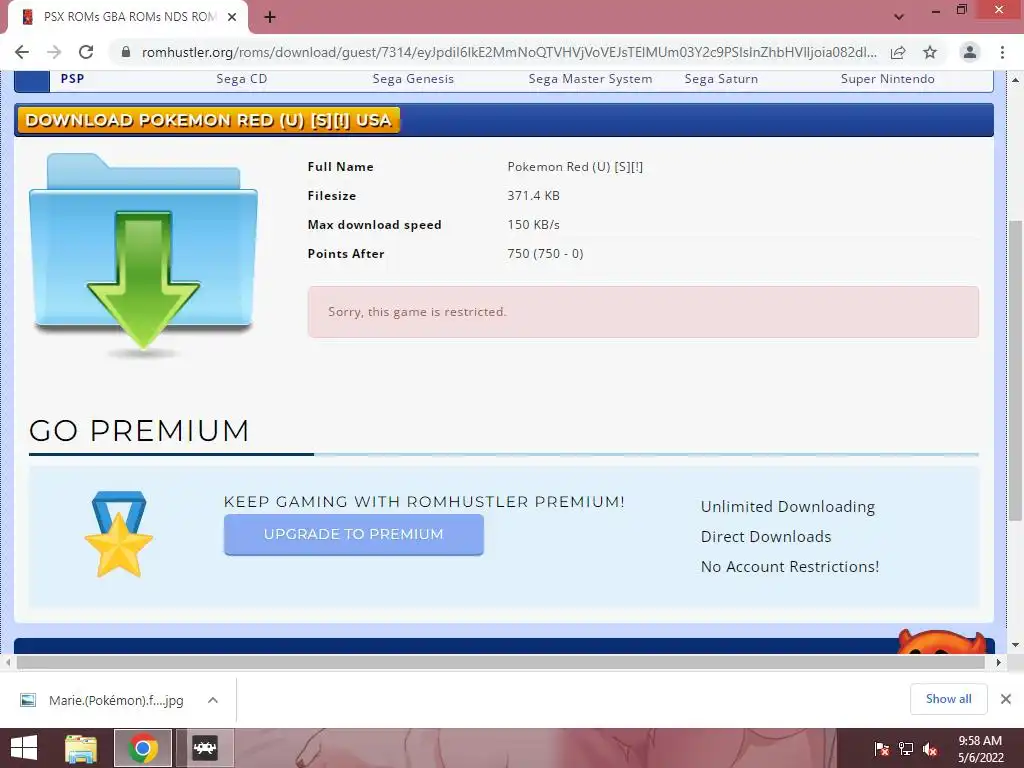Click the address bar URL
The width and height of the screenshot is (1024, 768).
pos(509,52)
